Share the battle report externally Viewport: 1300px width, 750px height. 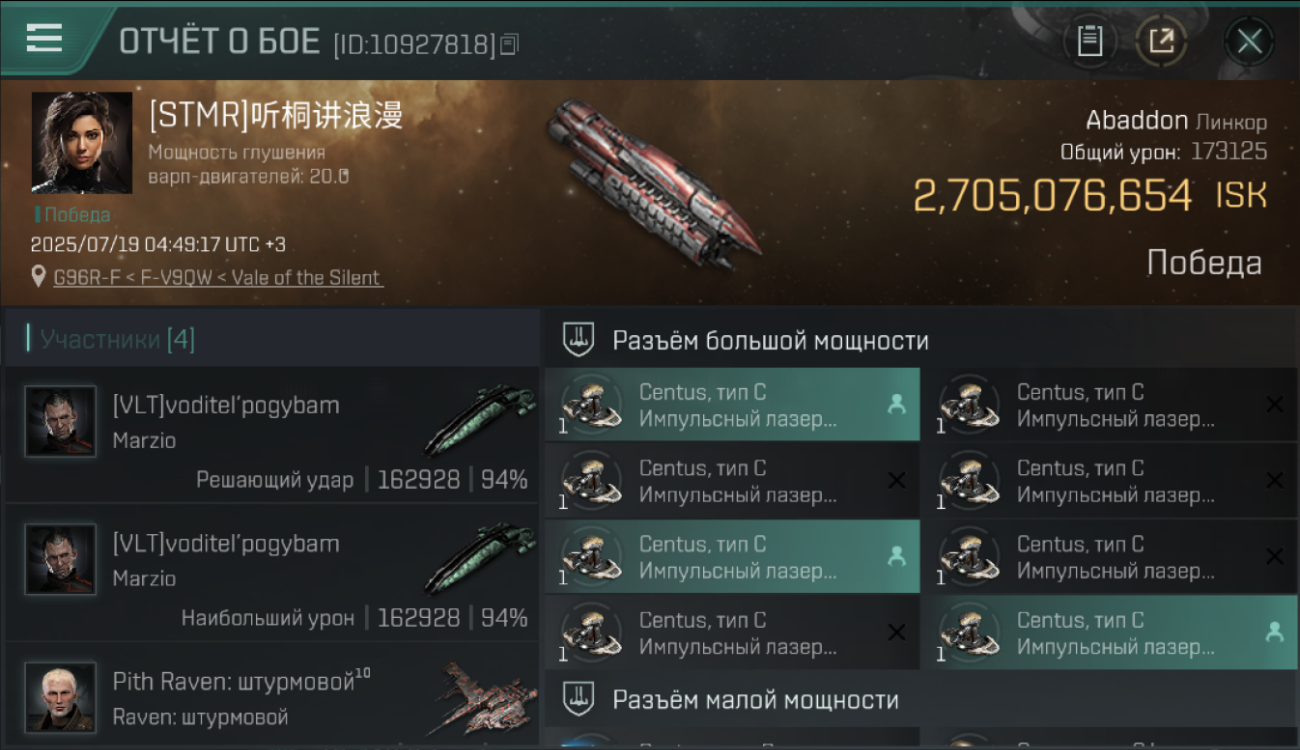pyautogui.click(x=1161, y=41)
